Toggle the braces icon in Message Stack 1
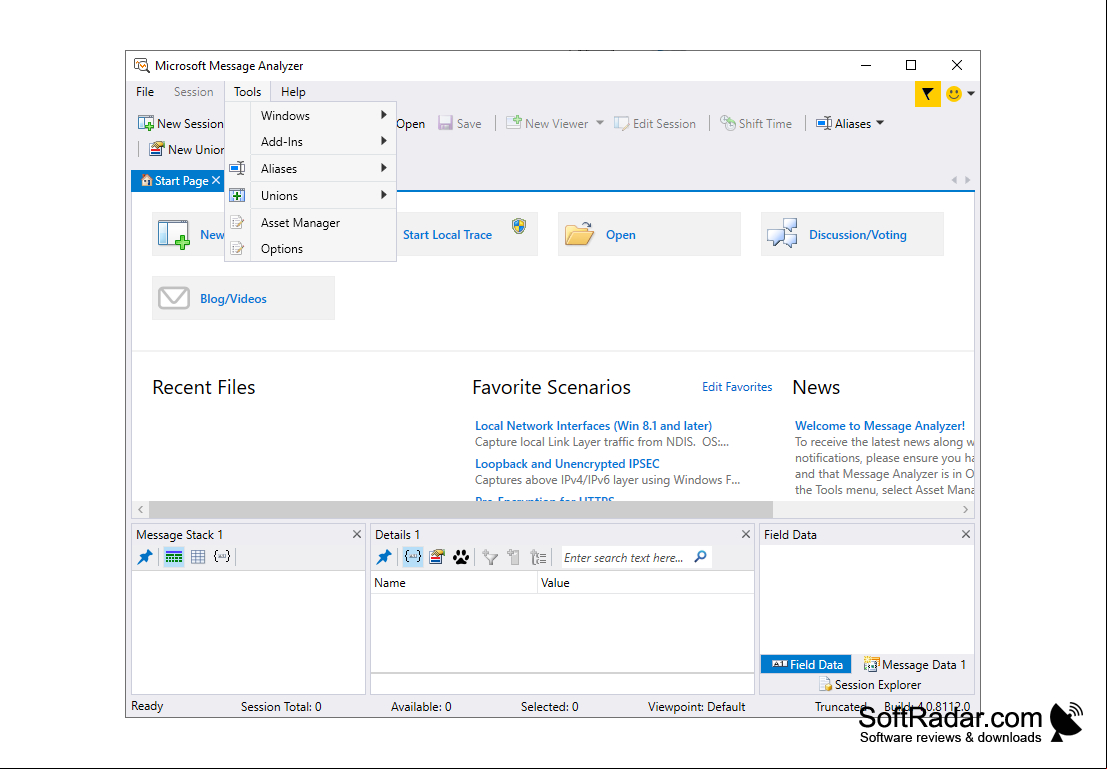The image size is (1107, 769). 222,557
